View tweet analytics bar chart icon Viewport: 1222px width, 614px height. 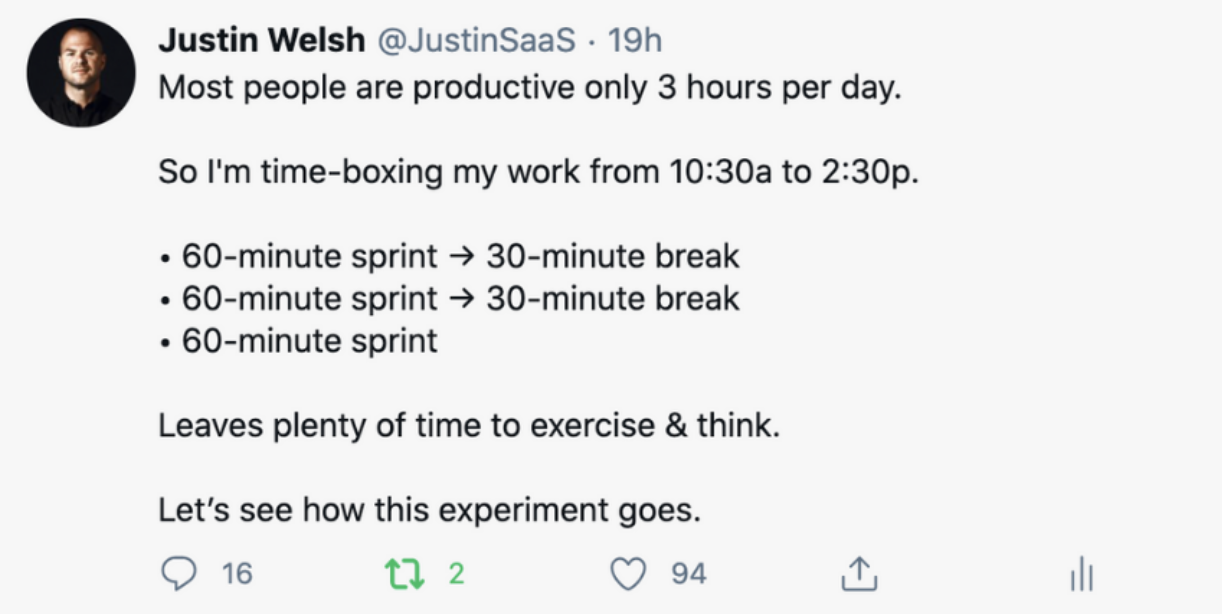tap(1081, 574)
